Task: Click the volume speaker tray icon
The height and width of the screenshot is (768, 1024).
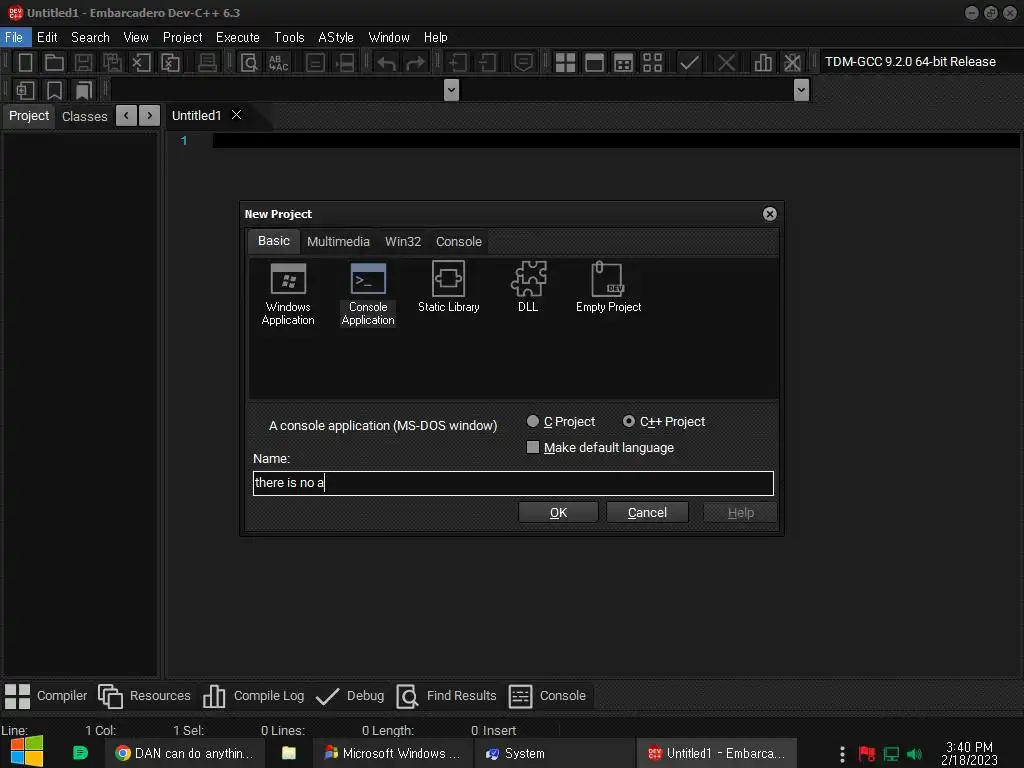Action: (914, 754)
